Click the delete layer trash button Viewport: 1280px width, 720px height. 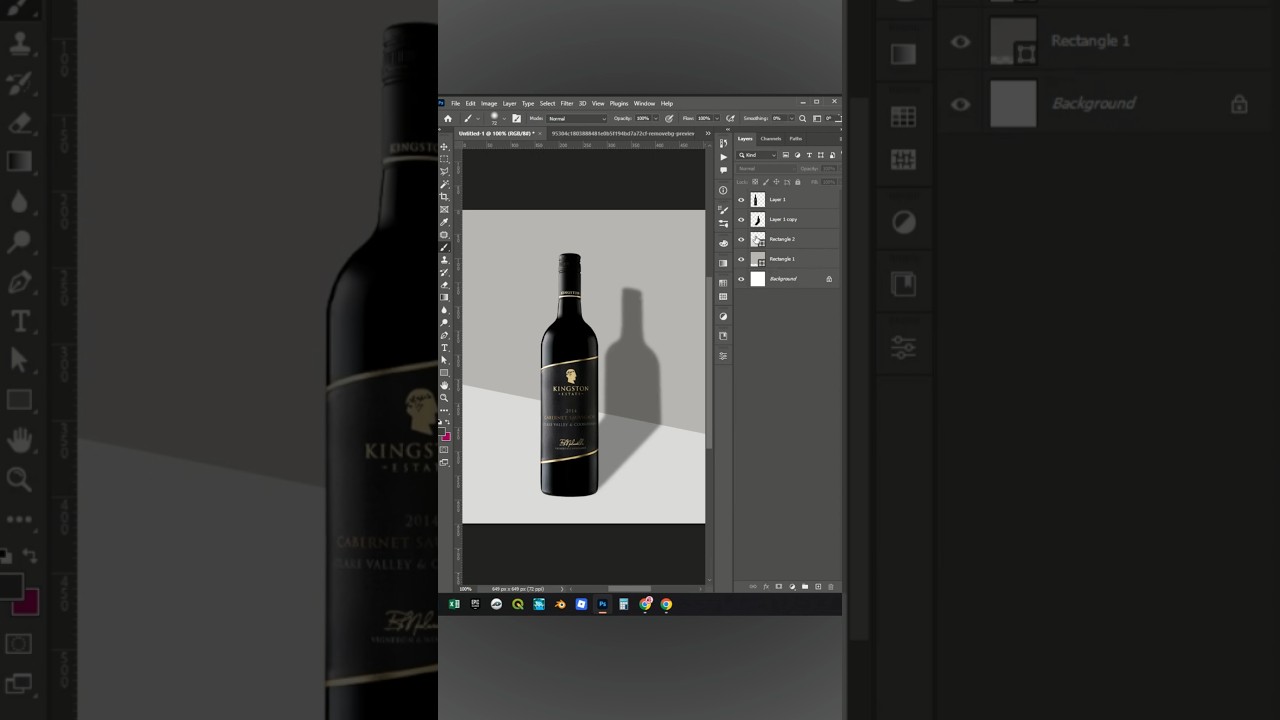tap(831, 587)
